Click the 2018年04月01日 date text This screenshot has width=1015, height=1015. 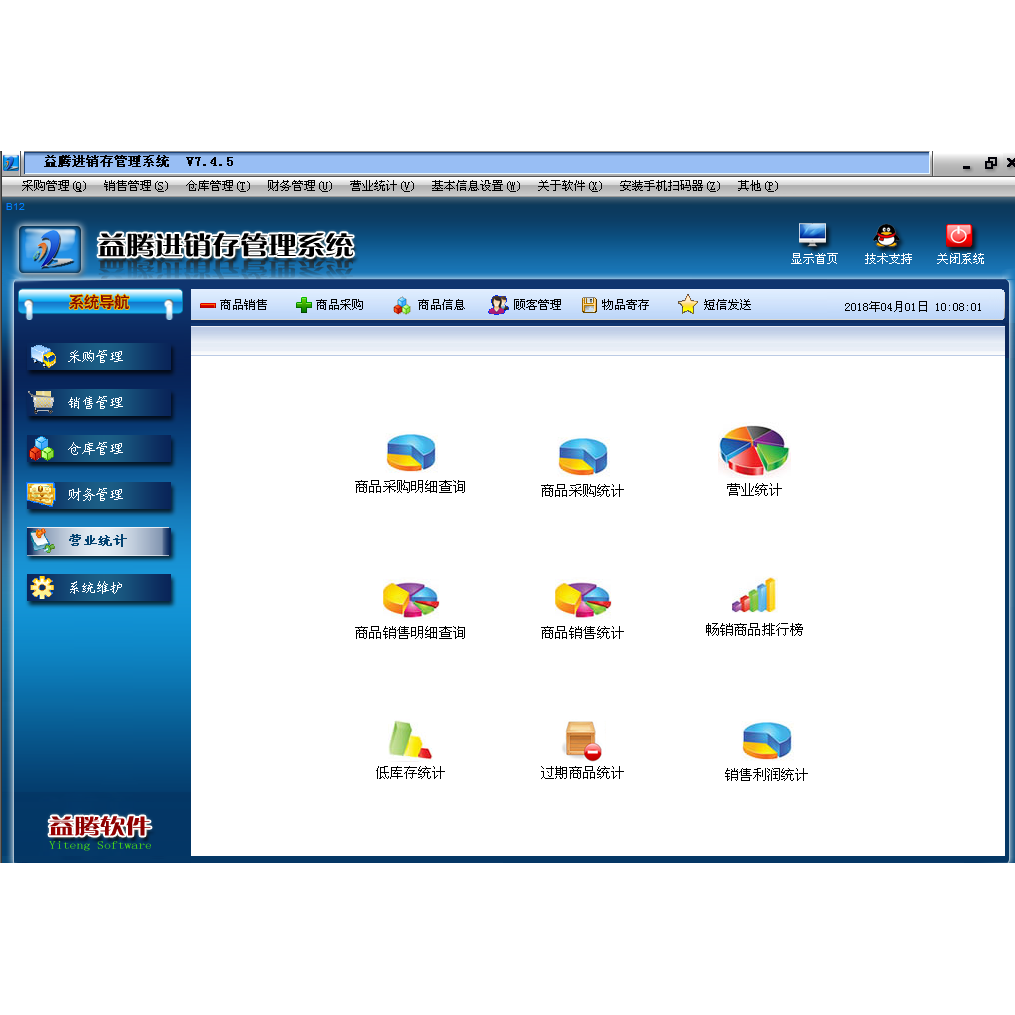point(886,307)
